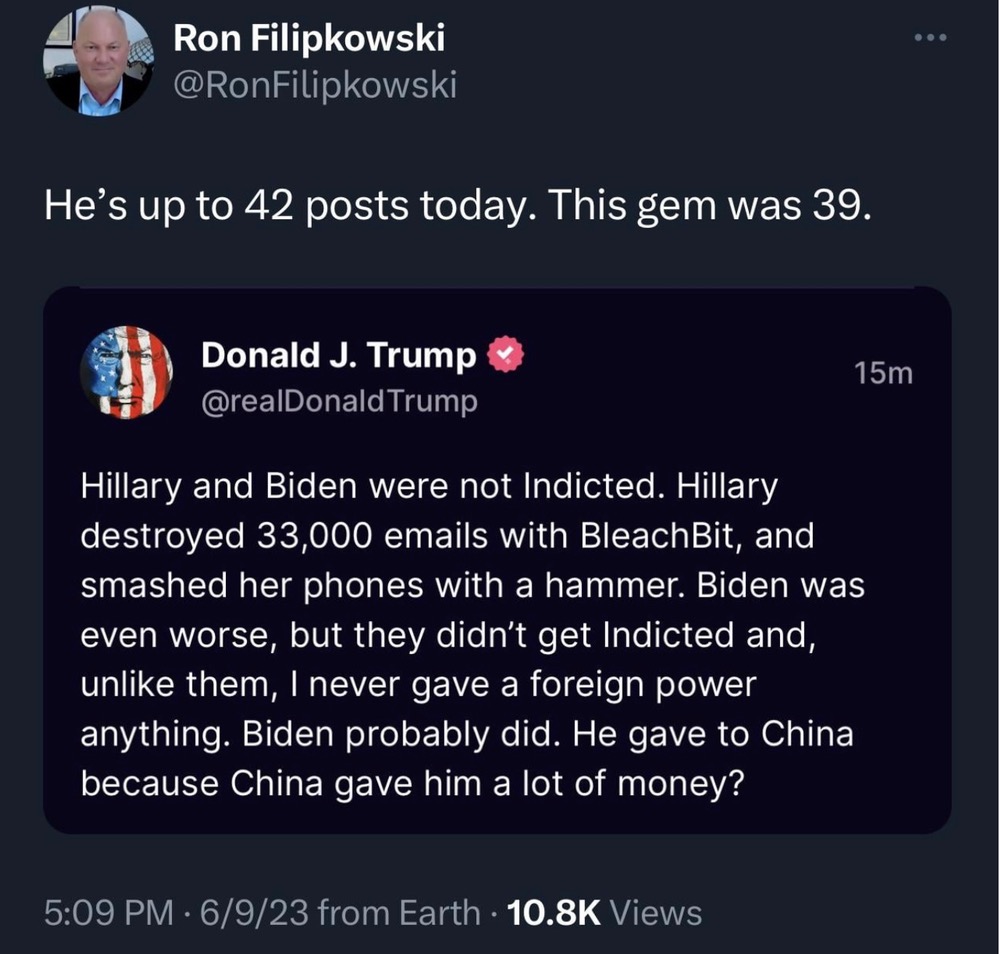The height and width of the screenshot is (954, 1000).
Task: Click the @RonFilipkowski handle
Action: [x=315, y=86]
